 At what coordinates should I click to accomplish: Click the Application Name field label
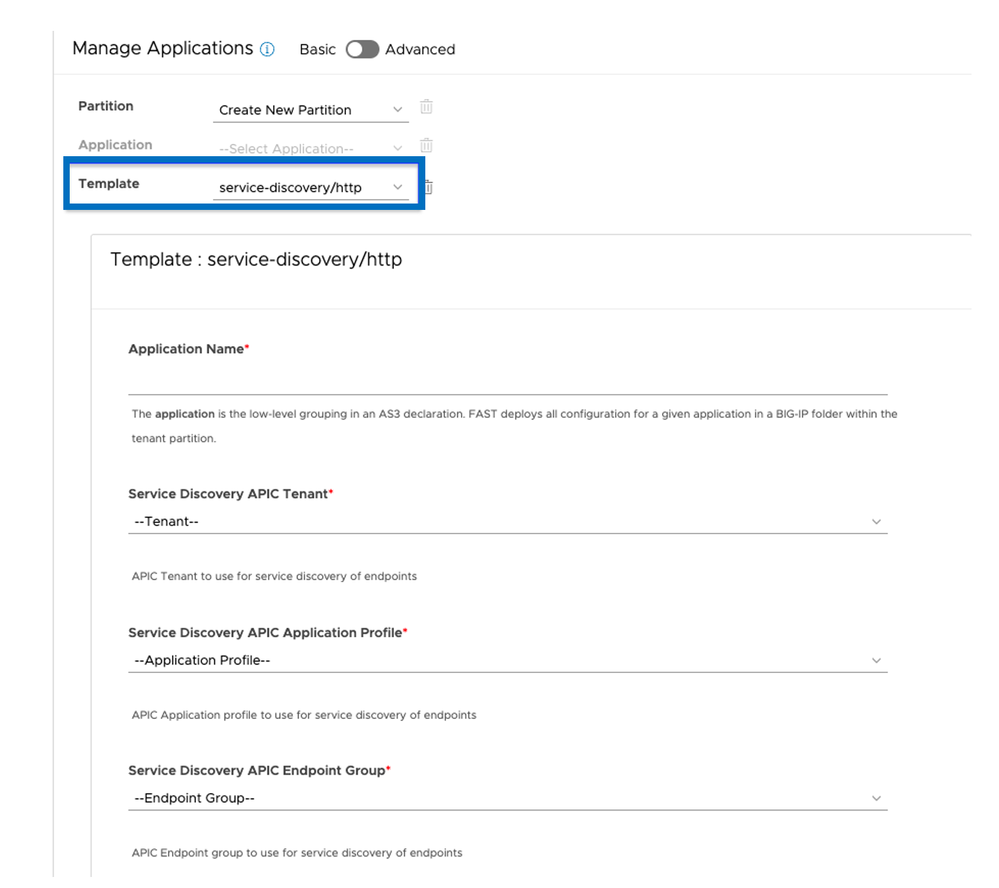pyautogui.click(x=186, y=349)
